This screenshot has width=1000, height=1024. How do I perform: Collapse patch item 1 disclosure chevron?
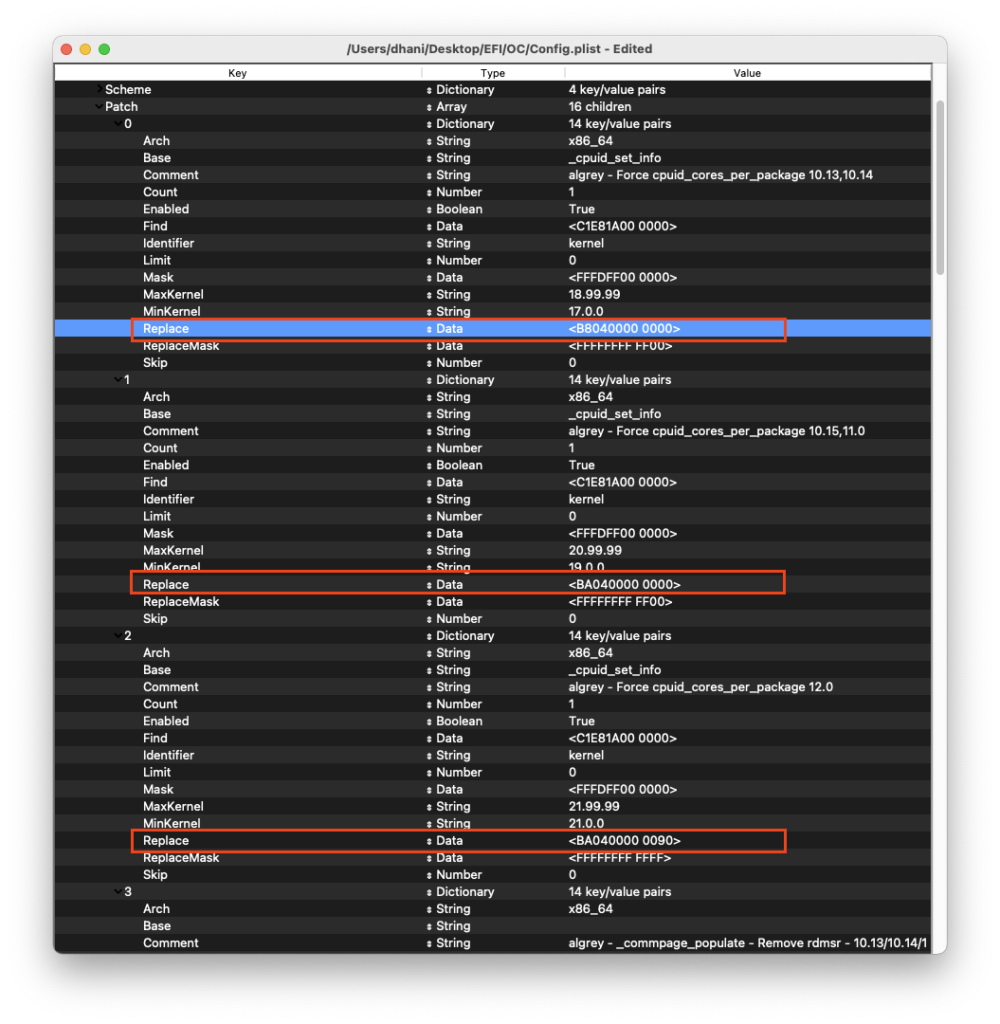117,379
